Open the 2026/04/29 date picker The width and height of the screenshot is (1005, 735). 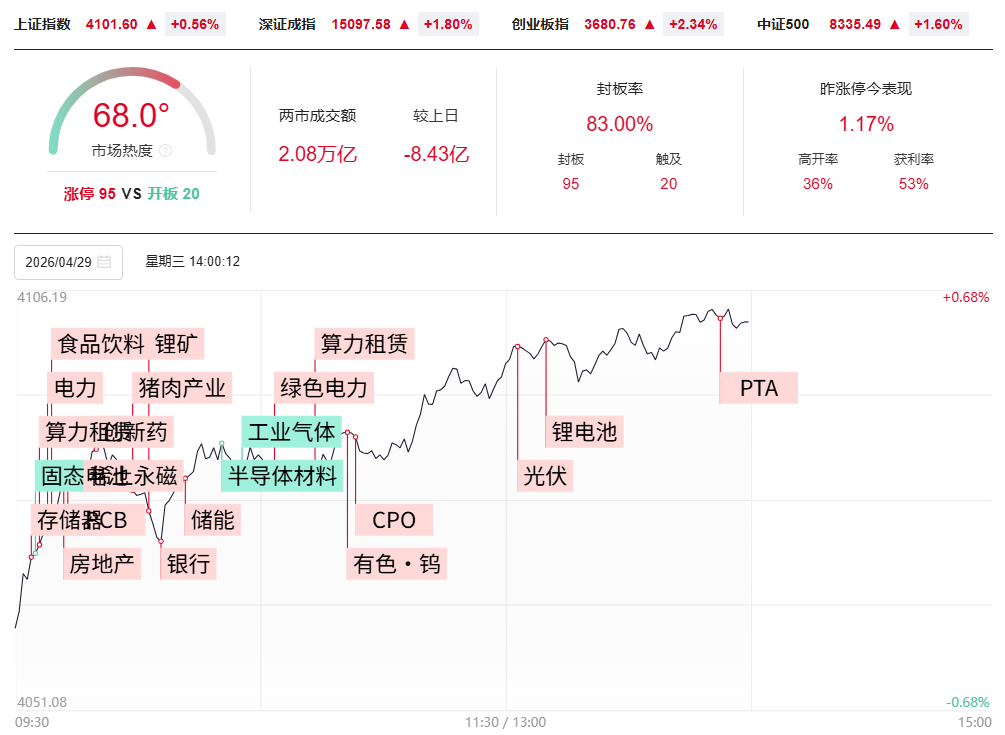coord(68,262)
